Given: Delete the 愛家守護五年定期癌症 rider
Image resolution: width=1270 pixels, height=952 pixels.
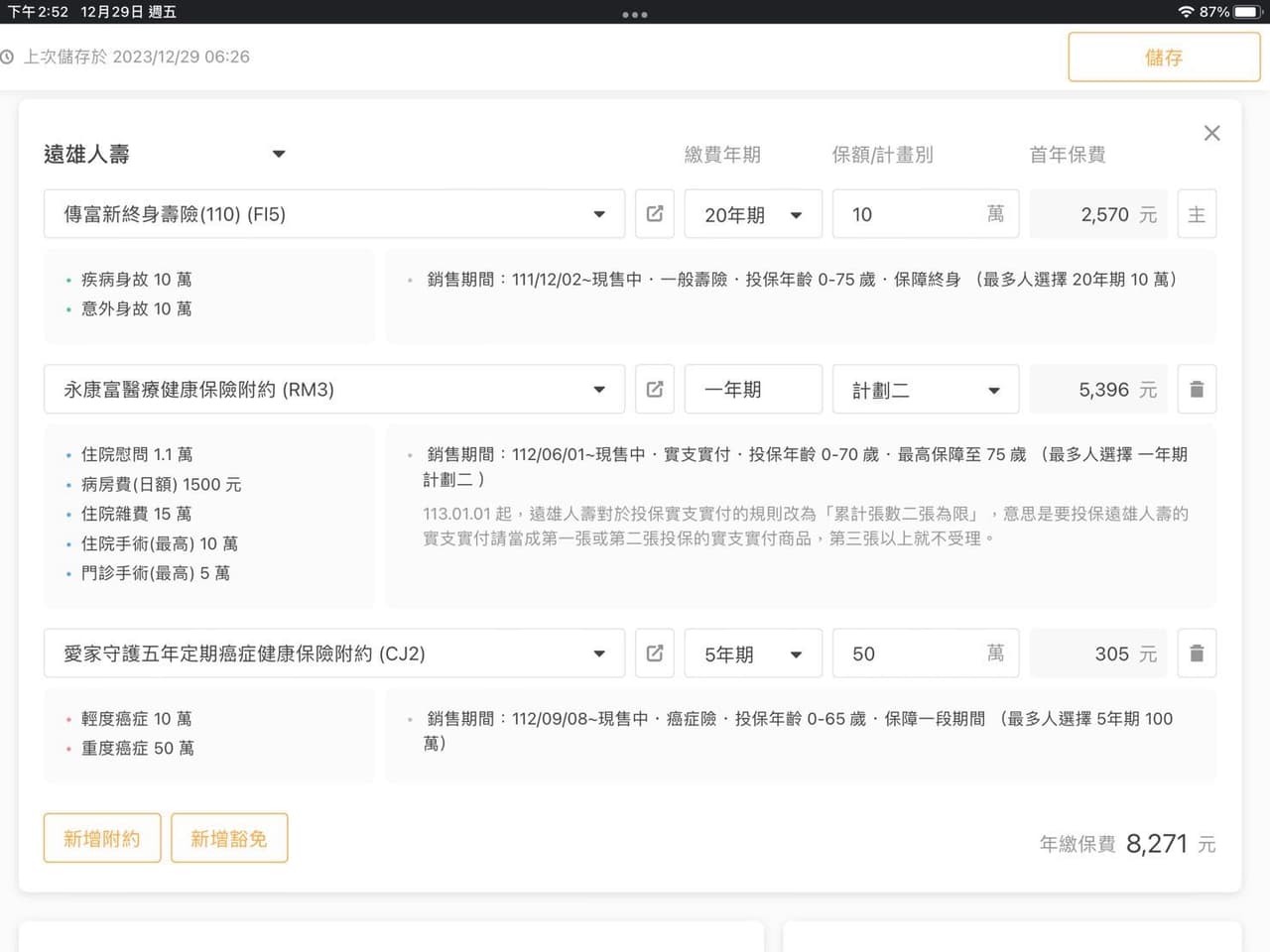Looking at the screenshot, I should [x=1197, y=654].
